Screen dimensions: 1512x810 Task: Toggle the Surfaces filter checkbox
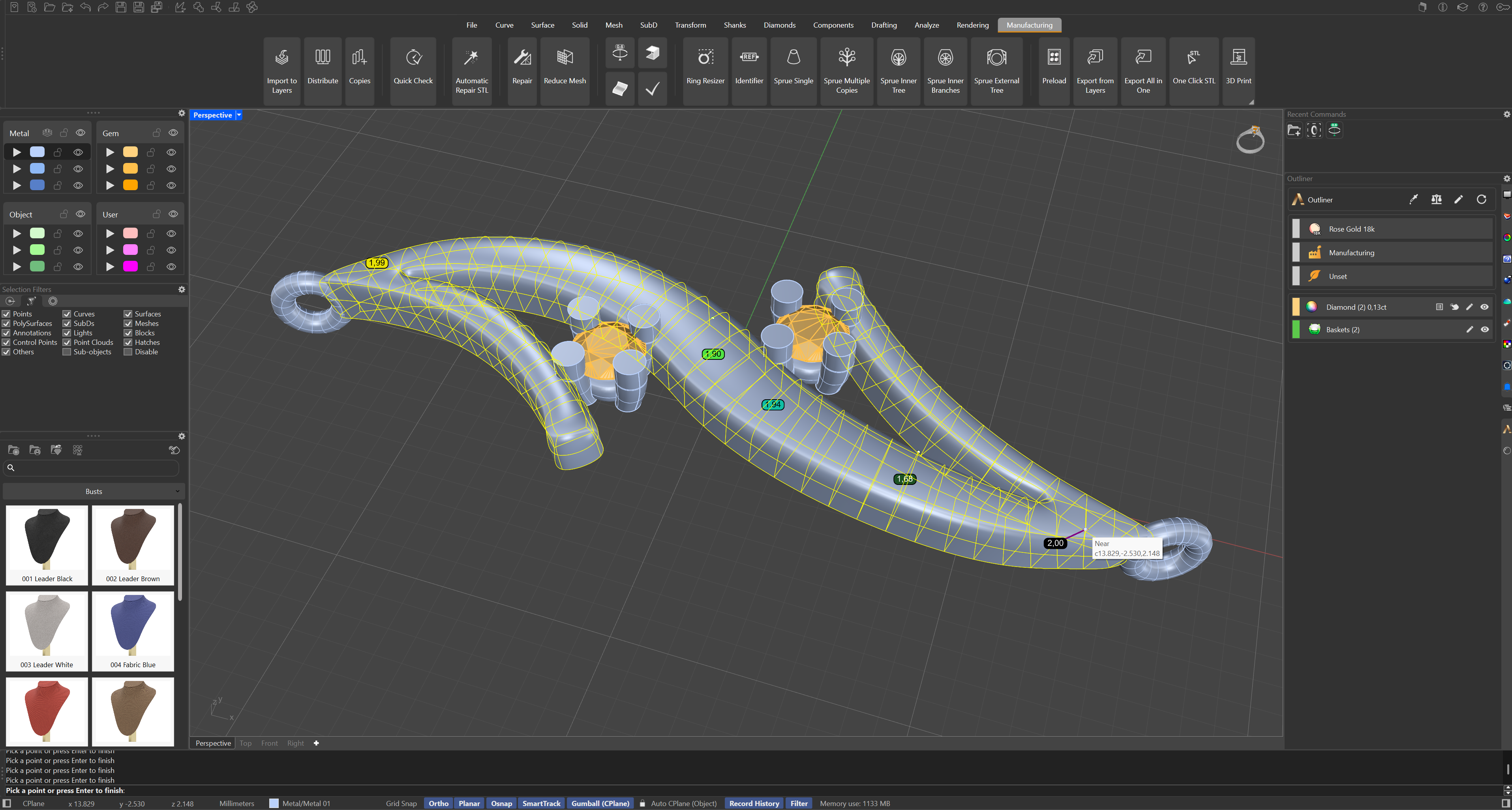128,314
